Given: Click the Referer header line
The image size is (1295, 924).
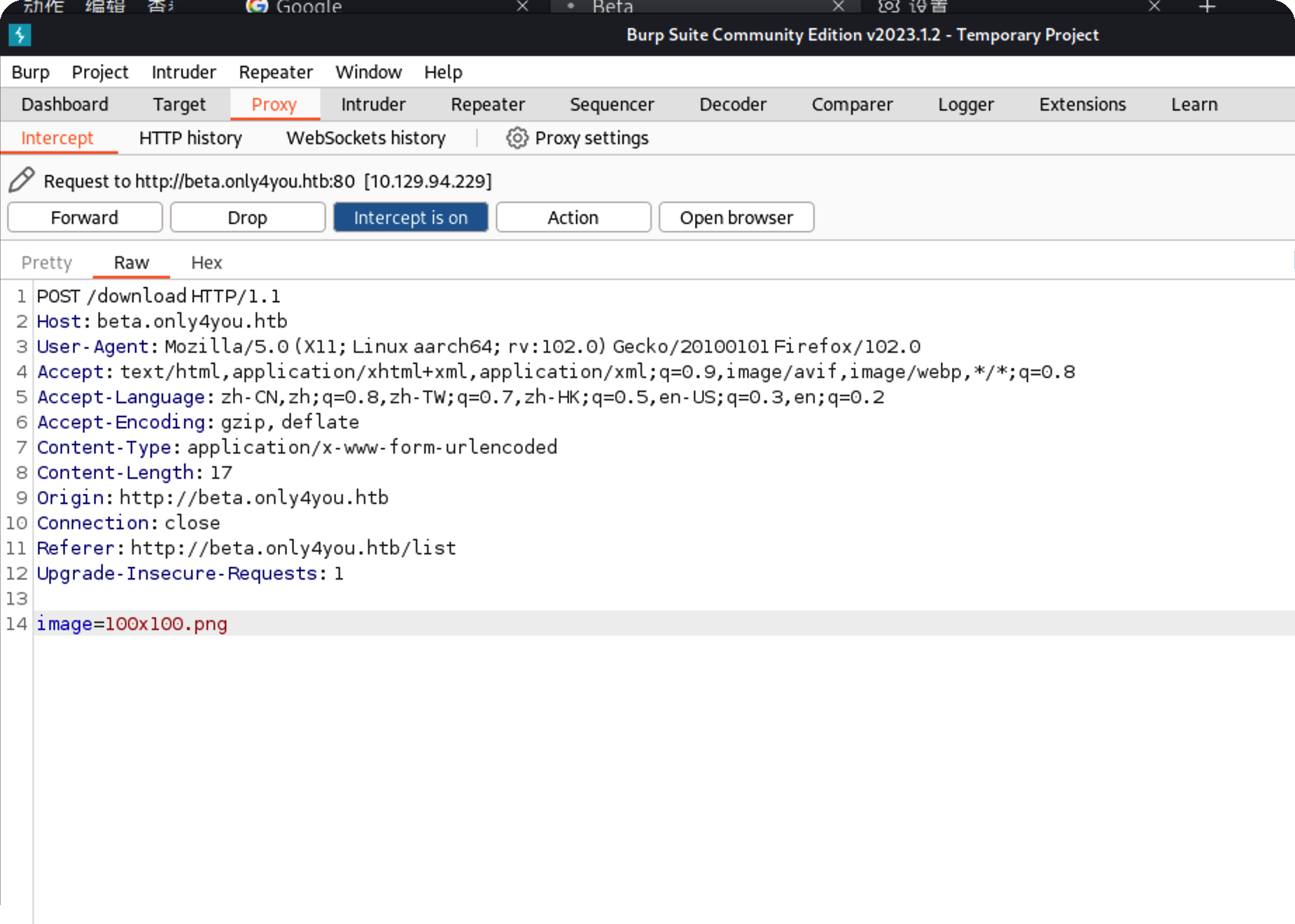Looking at the screenshot, I should click(x=246, y=548).
